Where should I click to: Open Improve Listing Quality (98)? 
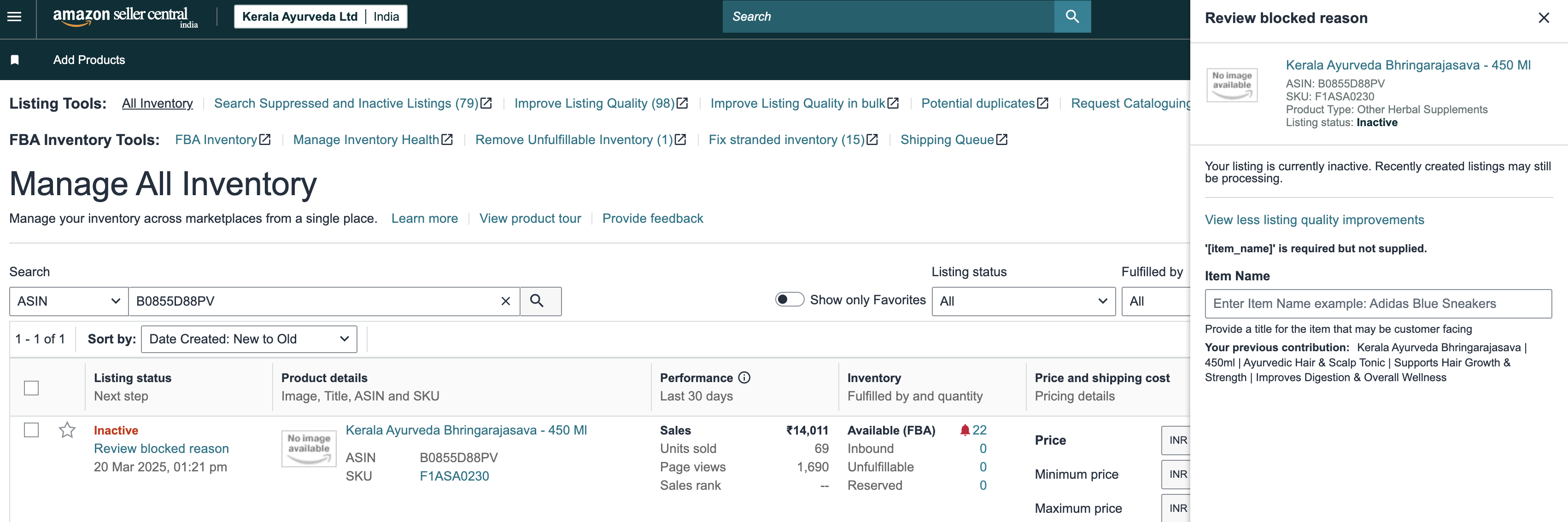601,104
